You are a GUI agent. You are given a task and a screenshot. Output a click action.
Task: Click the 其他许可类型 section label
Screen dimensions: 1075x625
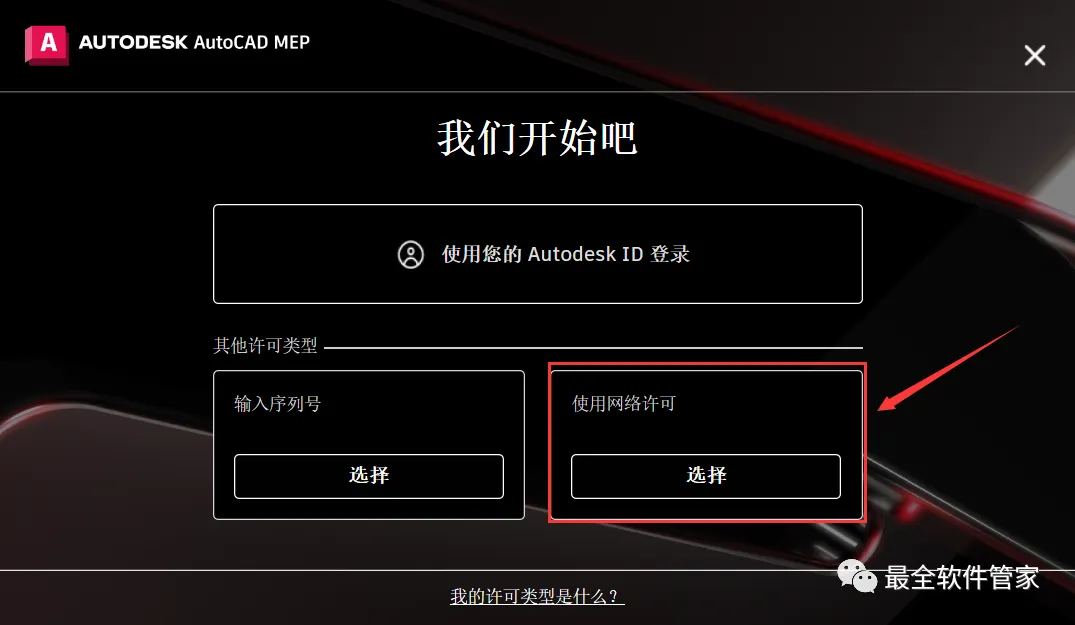point(265,345)
